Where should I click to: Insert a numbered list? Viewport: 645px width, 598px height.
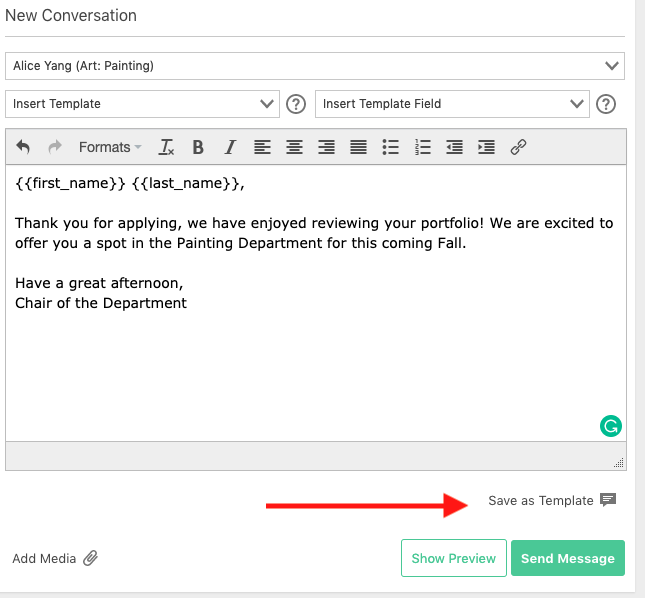click(422, 147)
